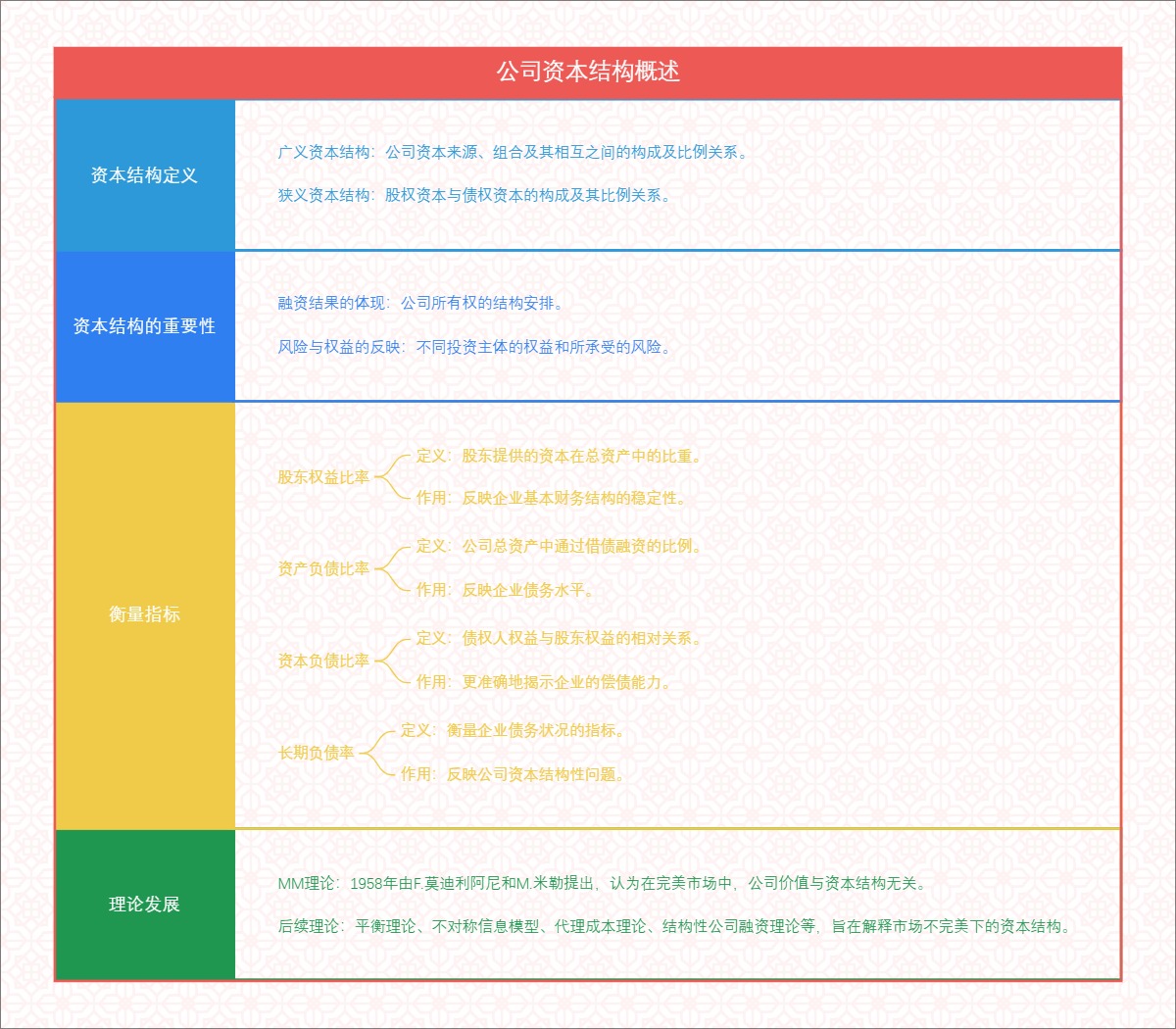
Task: Expand the 资产负债比率 branch
Action: tap(324, 566)
